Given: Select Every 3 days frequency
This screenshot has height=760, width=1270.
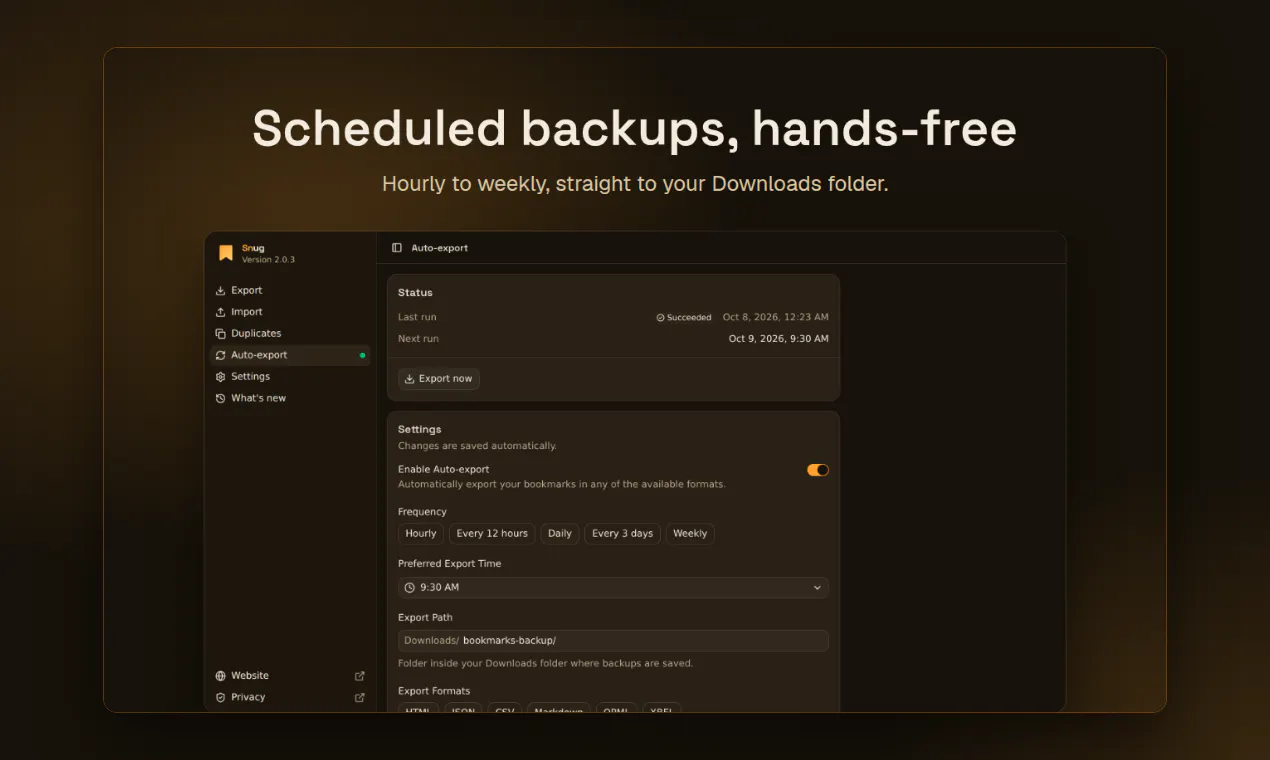Looking at the screenshot, I should 622,533.
